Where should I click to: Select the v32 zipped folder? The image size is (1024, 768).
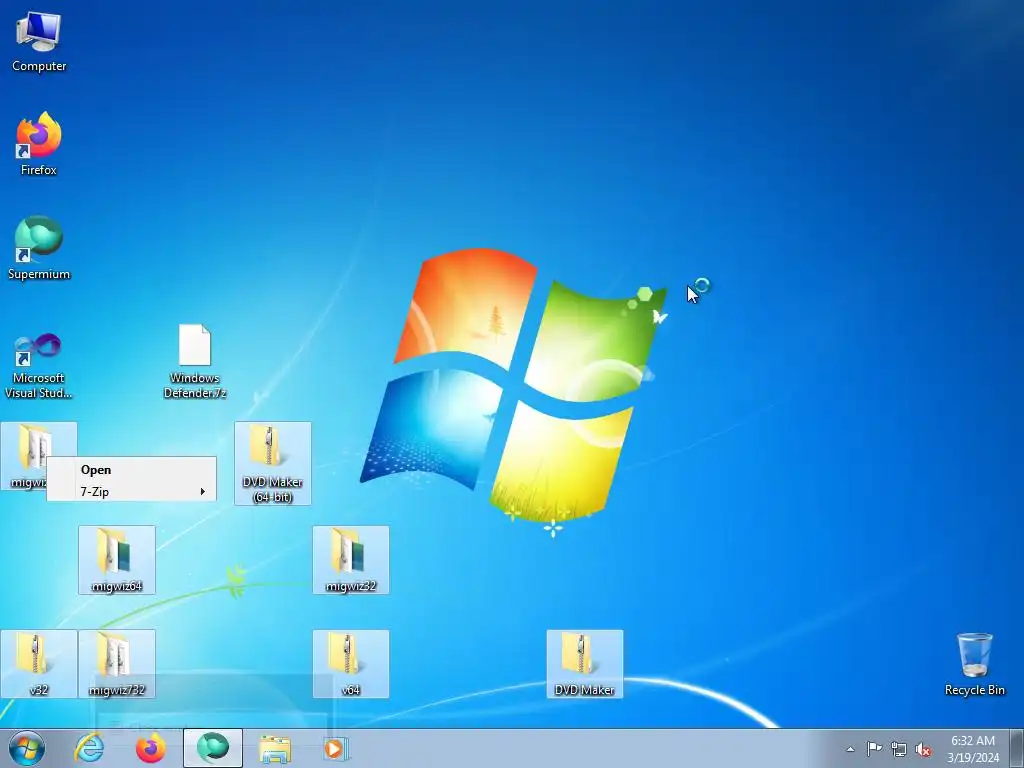pos(39,664)
